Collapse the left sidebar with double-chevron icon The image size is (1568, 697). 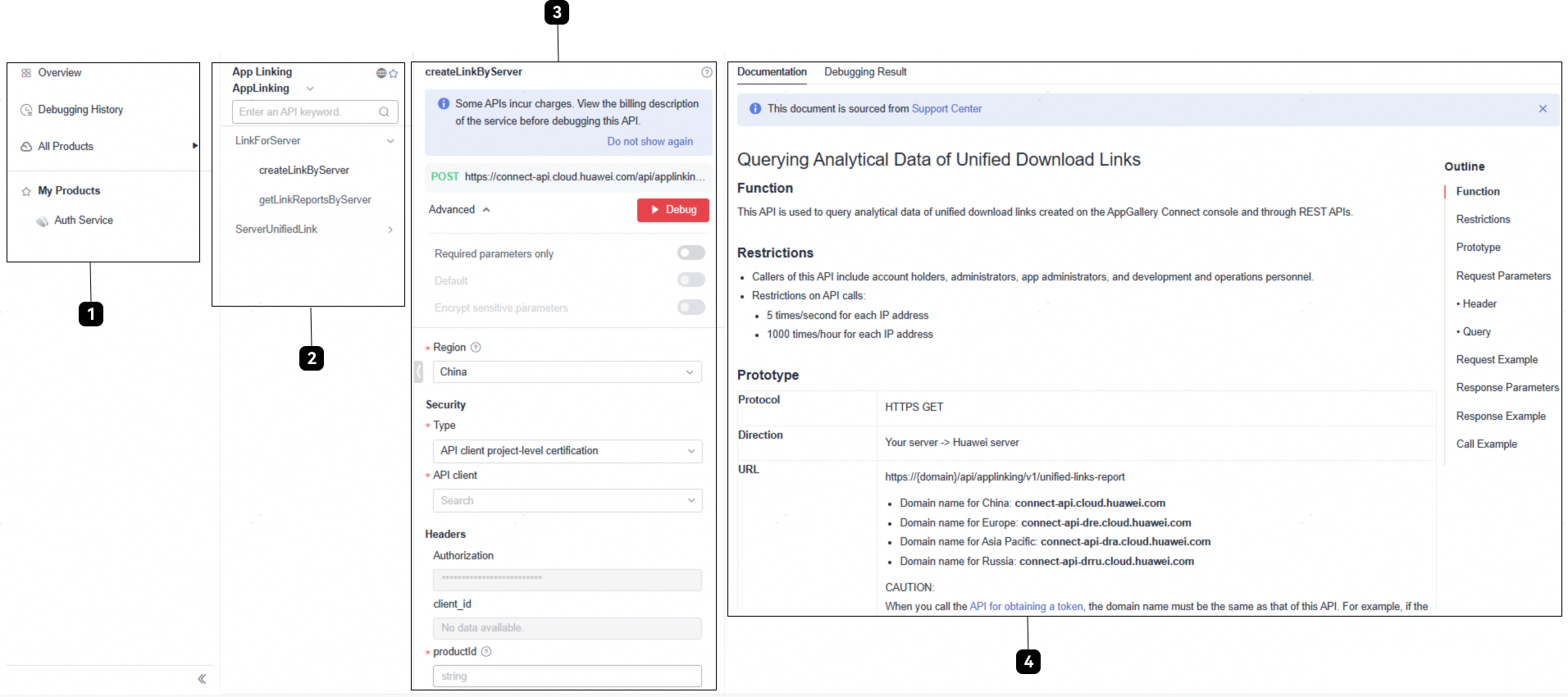coord(202,679)
